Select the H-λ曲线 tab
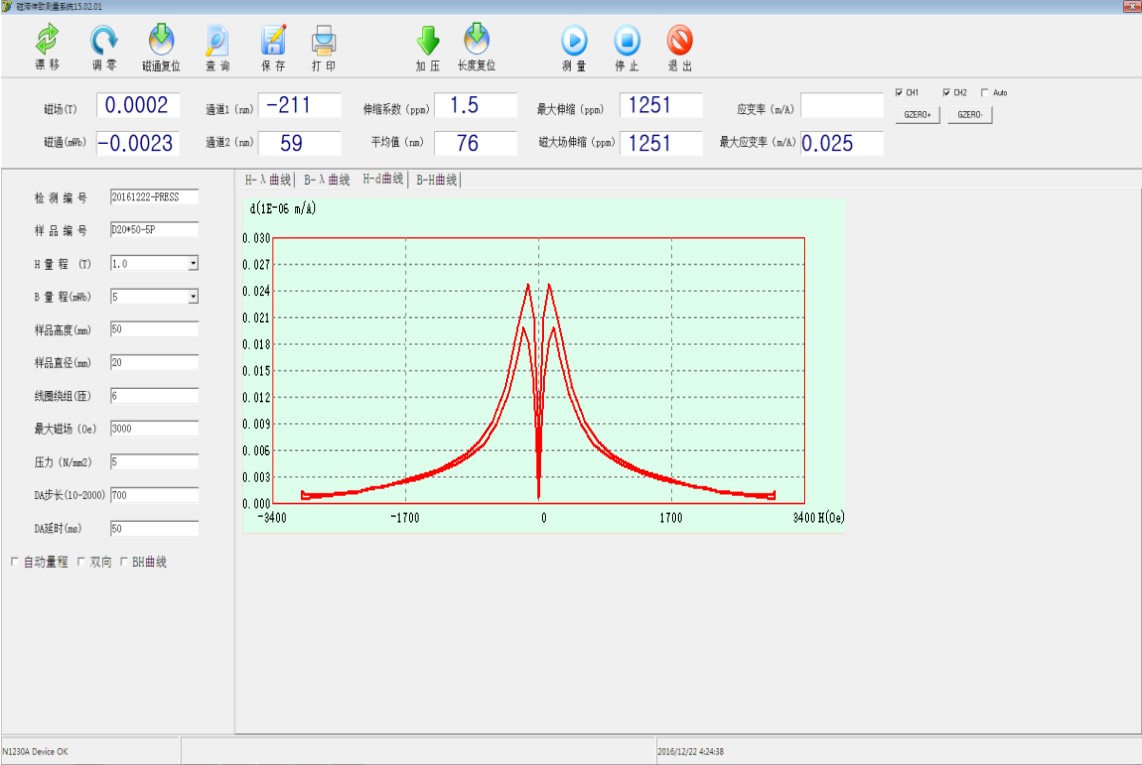Viewport: 1142px width, 765px height. coord(268,180)
